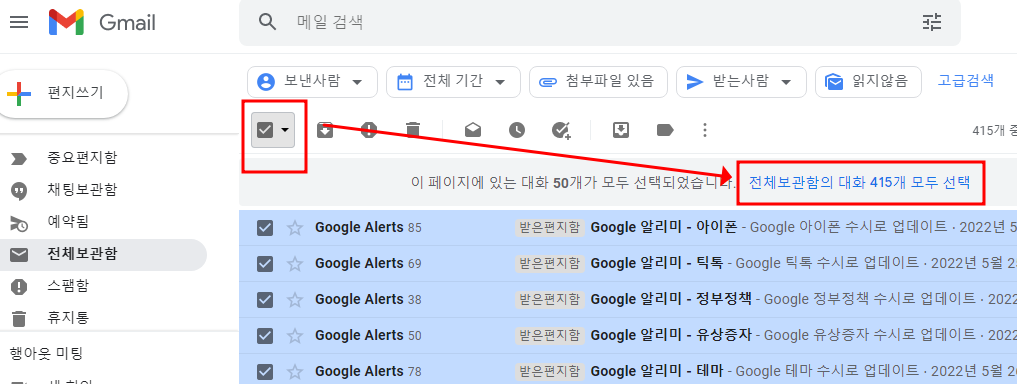Uncheck the 정부정책 alert email checkbox
Screen dimensions: 1017x384
point(265,300)
